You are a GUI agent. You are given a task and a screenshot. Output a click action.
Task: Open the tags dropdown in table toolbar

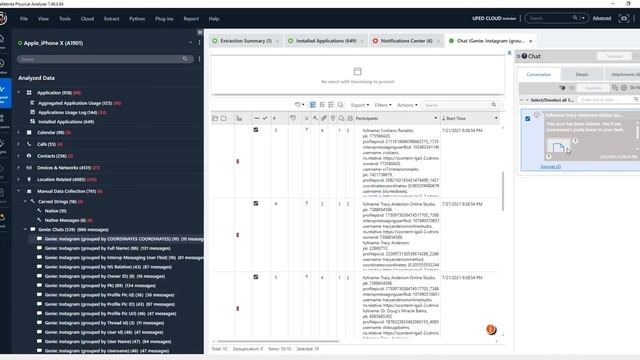click(300, 105)
